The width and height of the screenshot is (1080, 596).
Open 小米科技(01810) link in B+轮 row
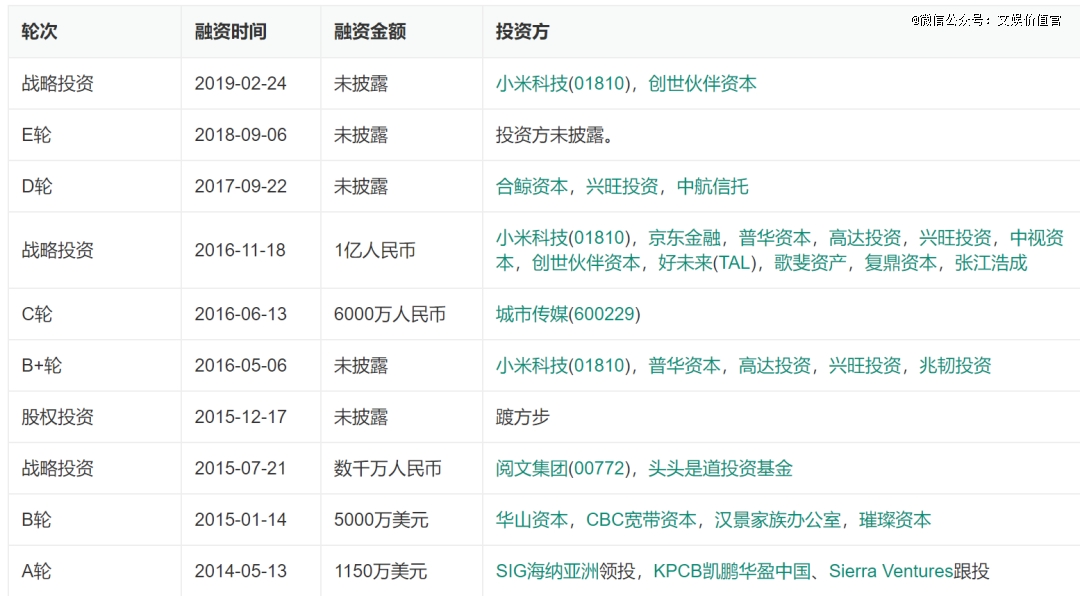point(562,365)
